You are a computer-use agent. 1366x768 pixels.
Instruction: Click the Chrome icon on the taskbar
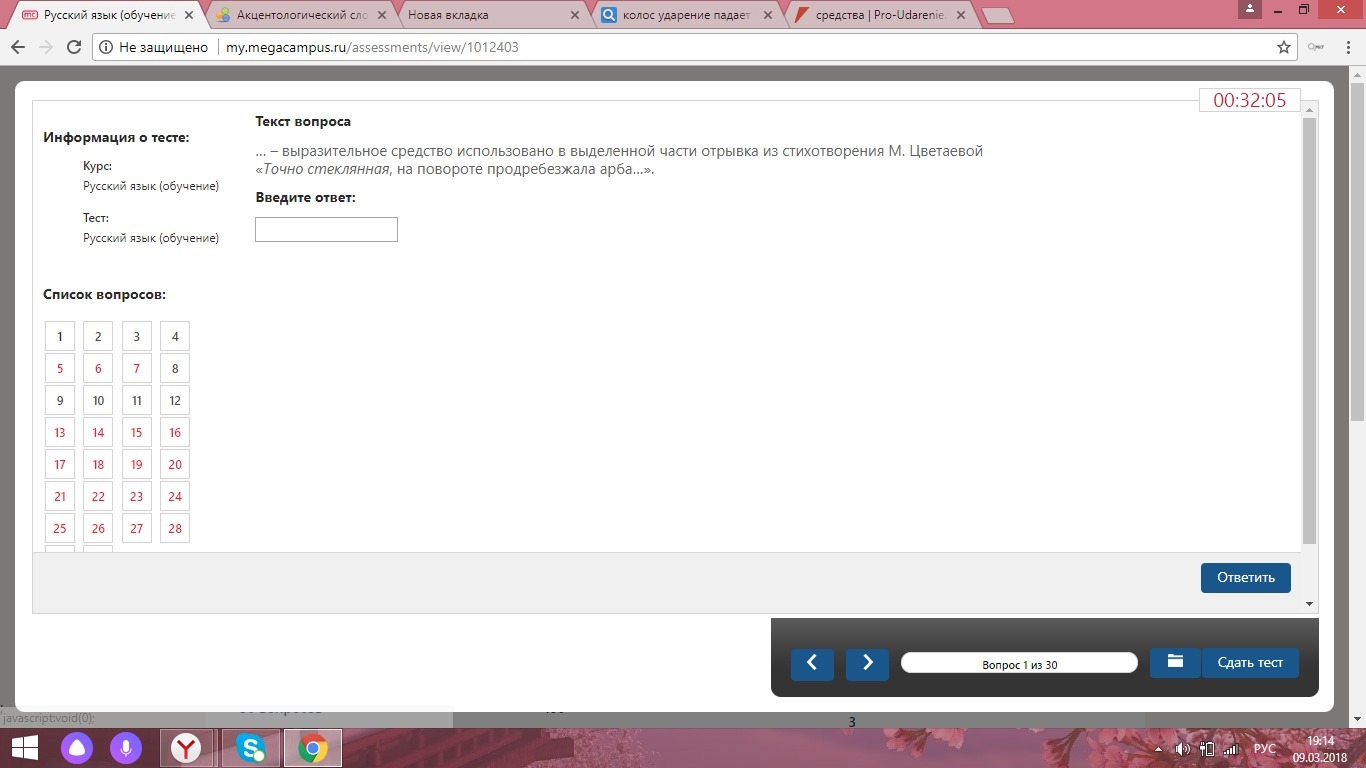[313, 748]
